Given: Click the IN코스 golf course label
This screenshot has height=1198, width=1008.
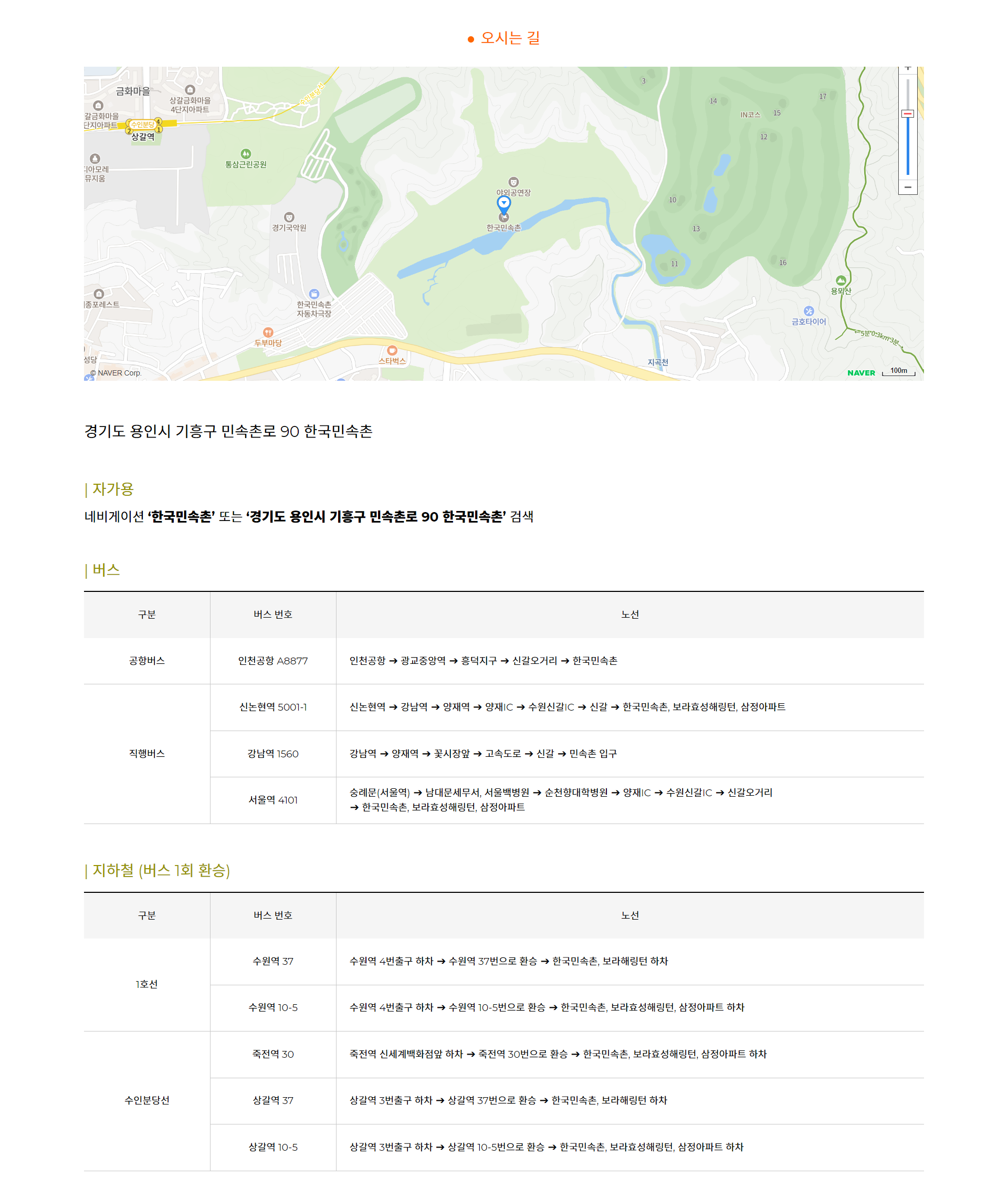Looking at the screenshot, I should point(750,115).
